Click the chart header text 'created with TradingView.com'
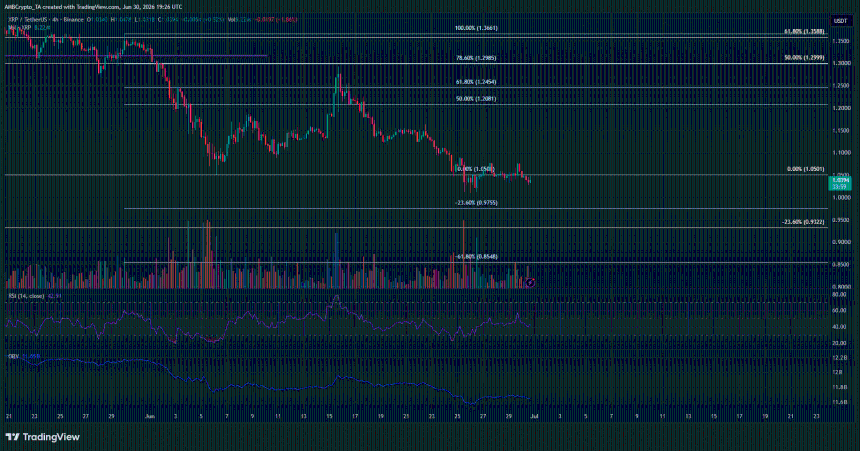The width and height of the screenshot is (860, 451). coord(81,7)
